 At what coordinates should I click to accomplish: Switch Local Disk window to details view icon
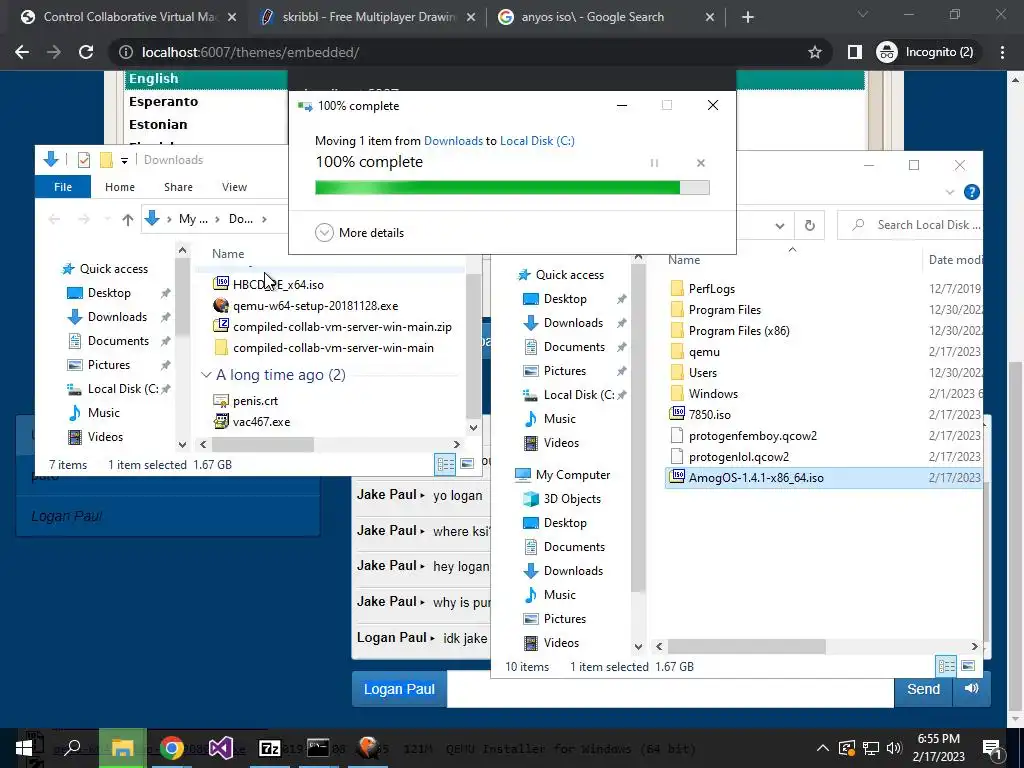(946, 666)
